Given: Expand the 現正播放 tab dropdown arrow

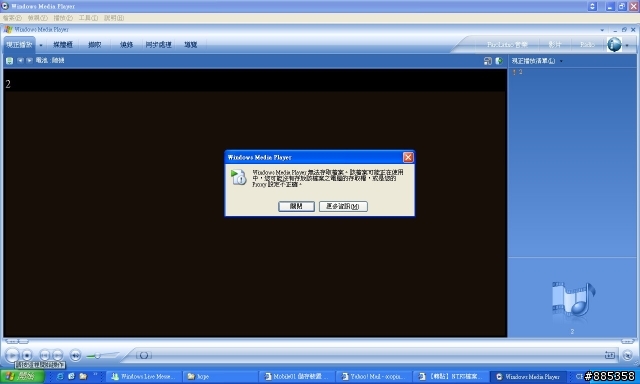Looking at the screenshot, I should tap(41, 45).
